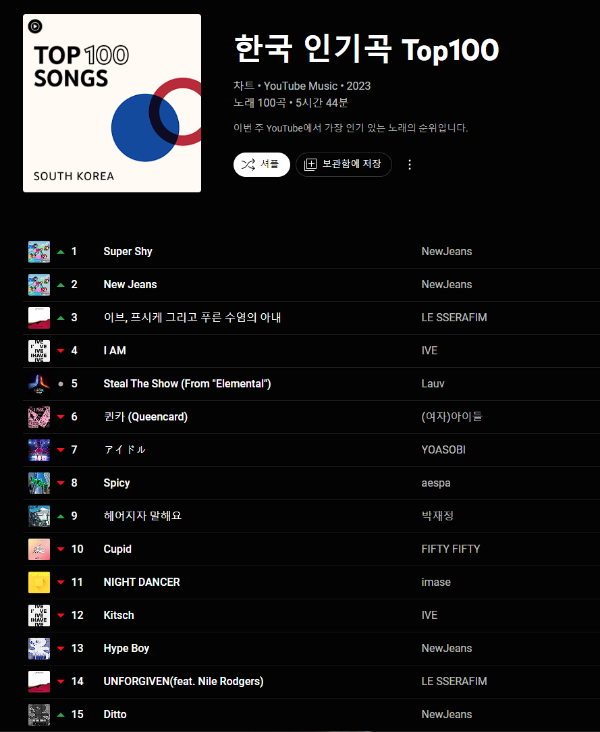The image size is (600, 732).
Task: Select the song Spicy
Action: click(x=117, y=483)
